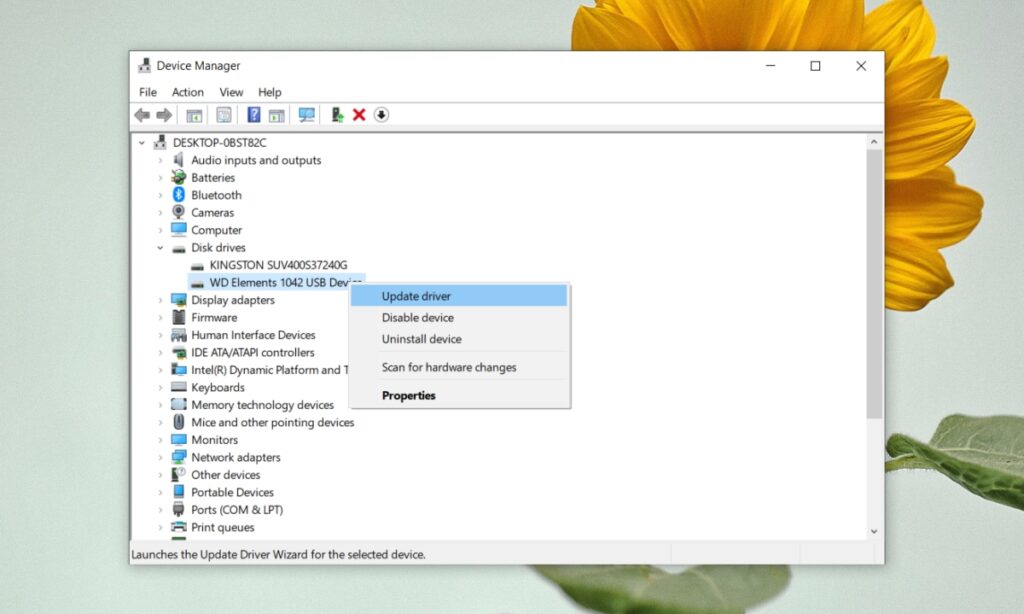Open Properties from the toolbar icon
This screenshot has height=614, width=1024.
pos(193,115)
